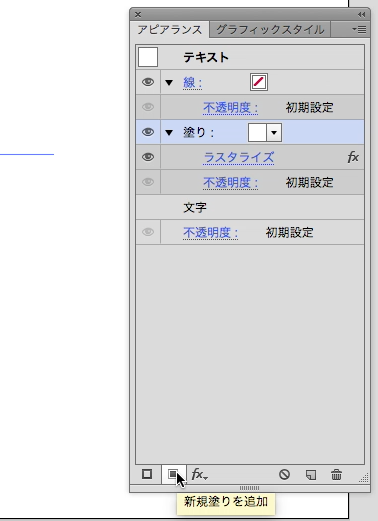Close the Appearance panel with X

(x=138, y=15)
